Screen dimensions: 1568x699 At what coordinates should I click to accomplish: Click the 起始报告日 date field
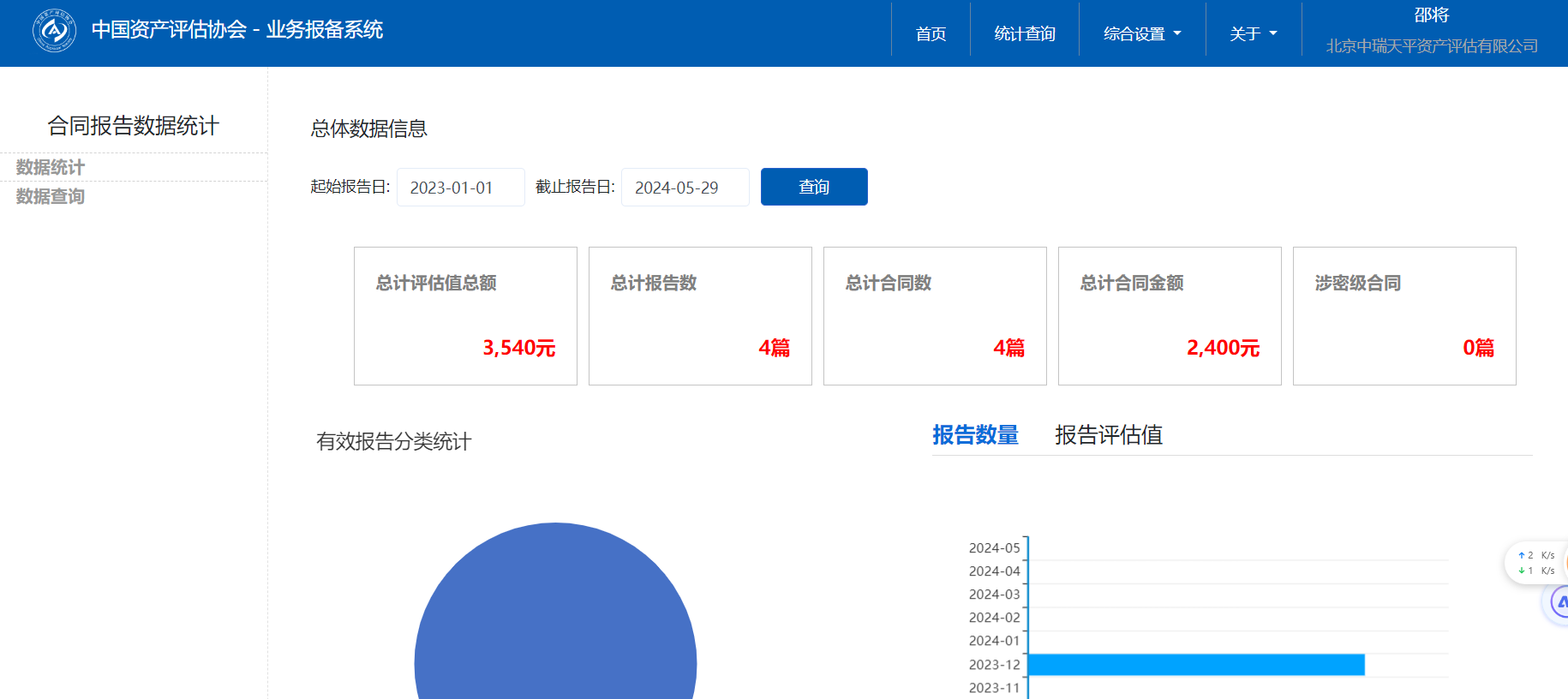point(460,188)
